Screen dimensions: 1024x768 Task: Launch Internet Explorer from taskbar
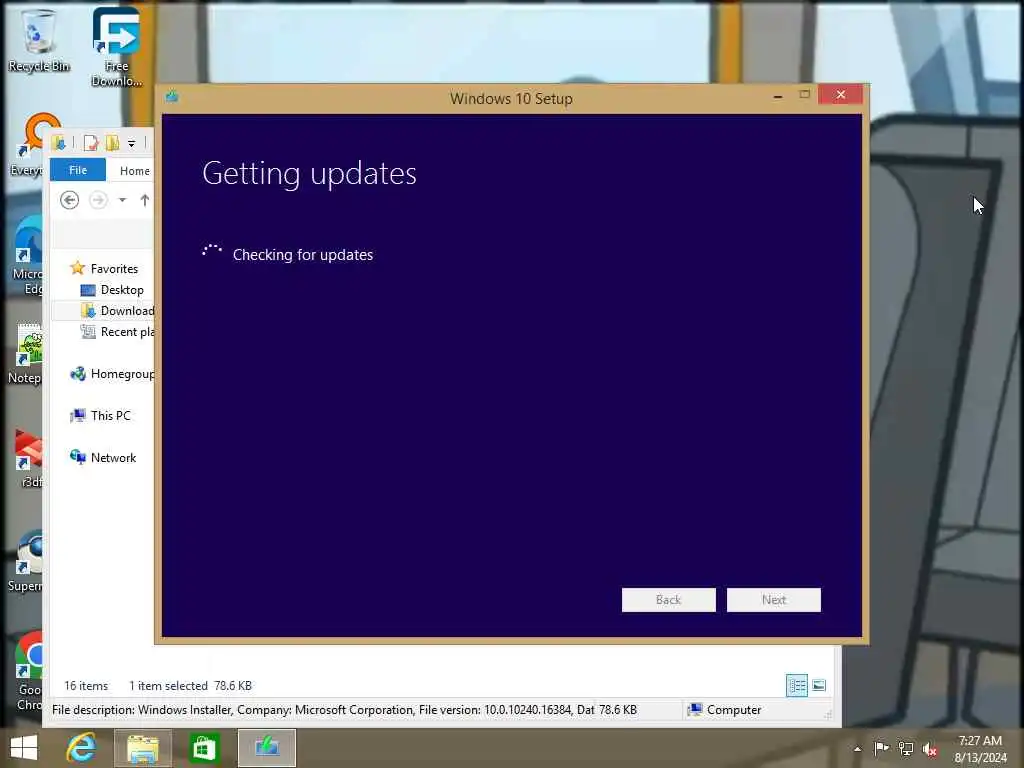pyautogui.click(x=82, y=748)
